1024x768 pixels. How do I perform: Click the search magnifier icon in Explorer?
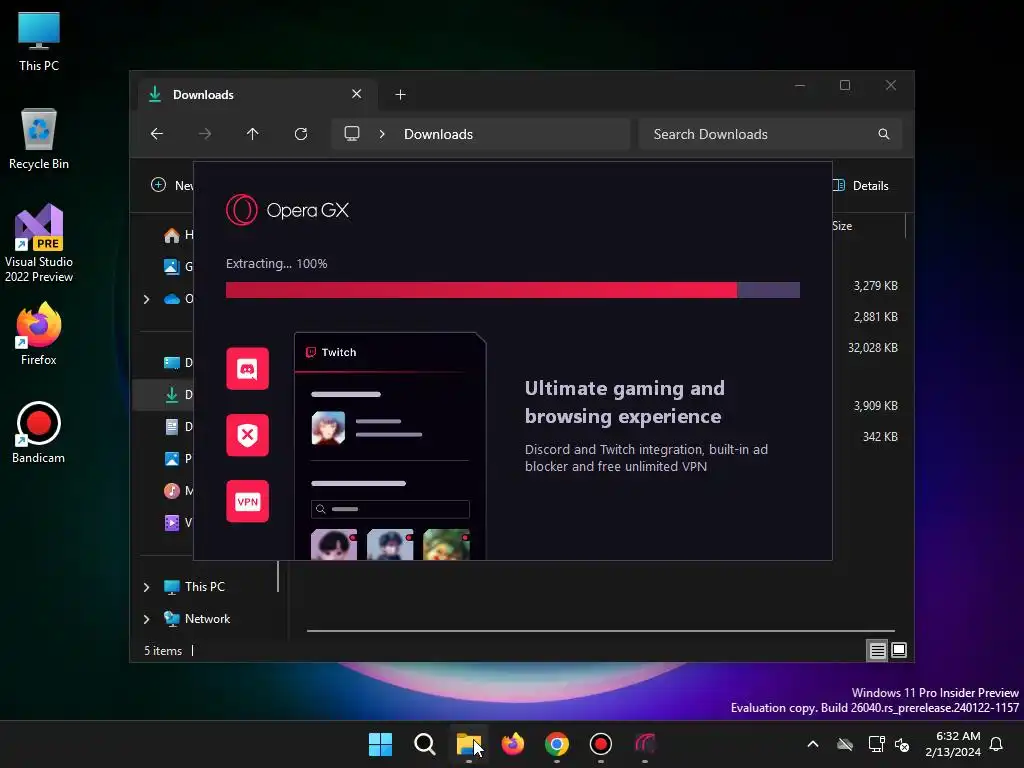click(884, 134)
